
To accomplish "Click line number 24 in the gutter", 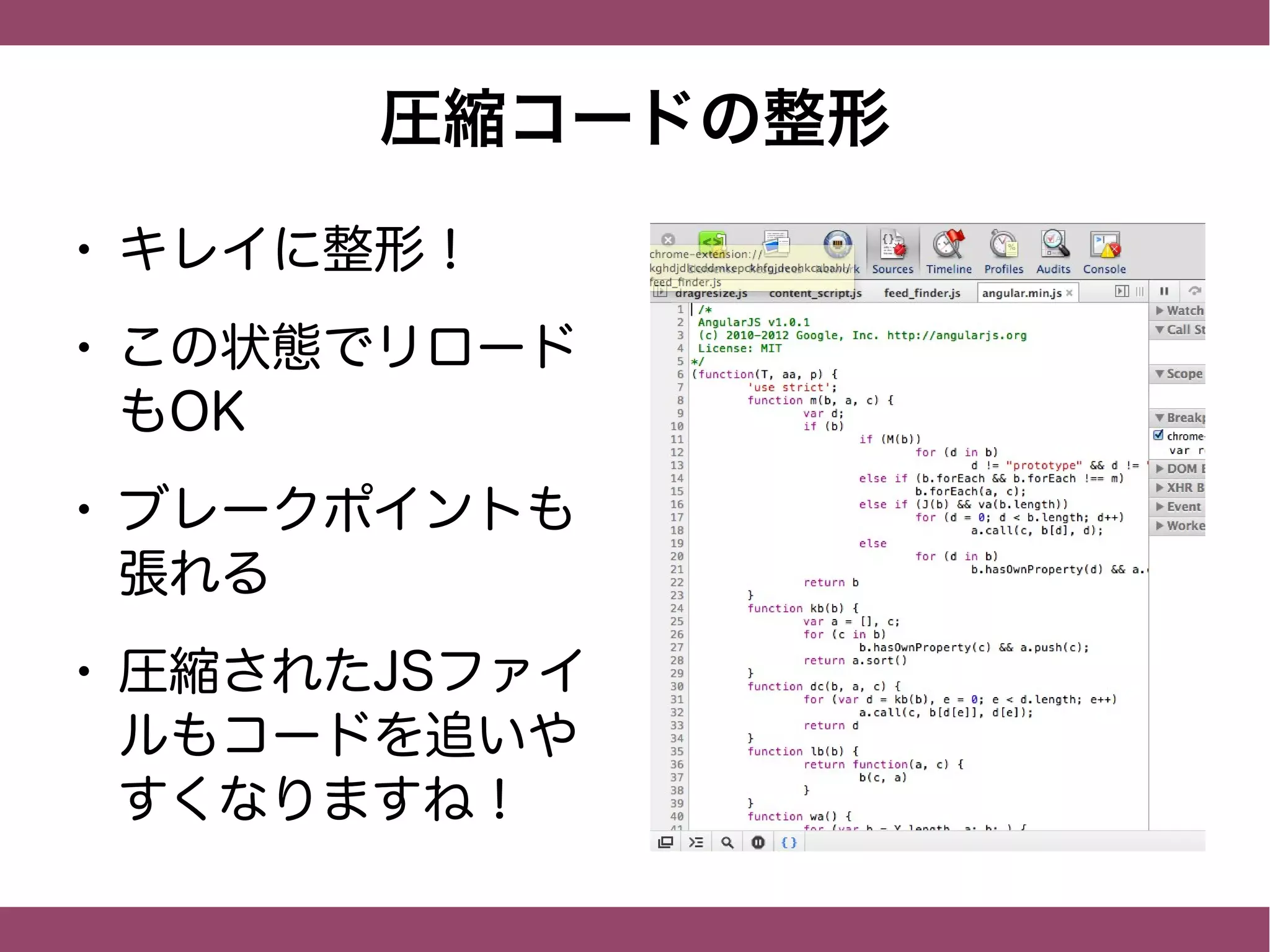I will (677, 608).
